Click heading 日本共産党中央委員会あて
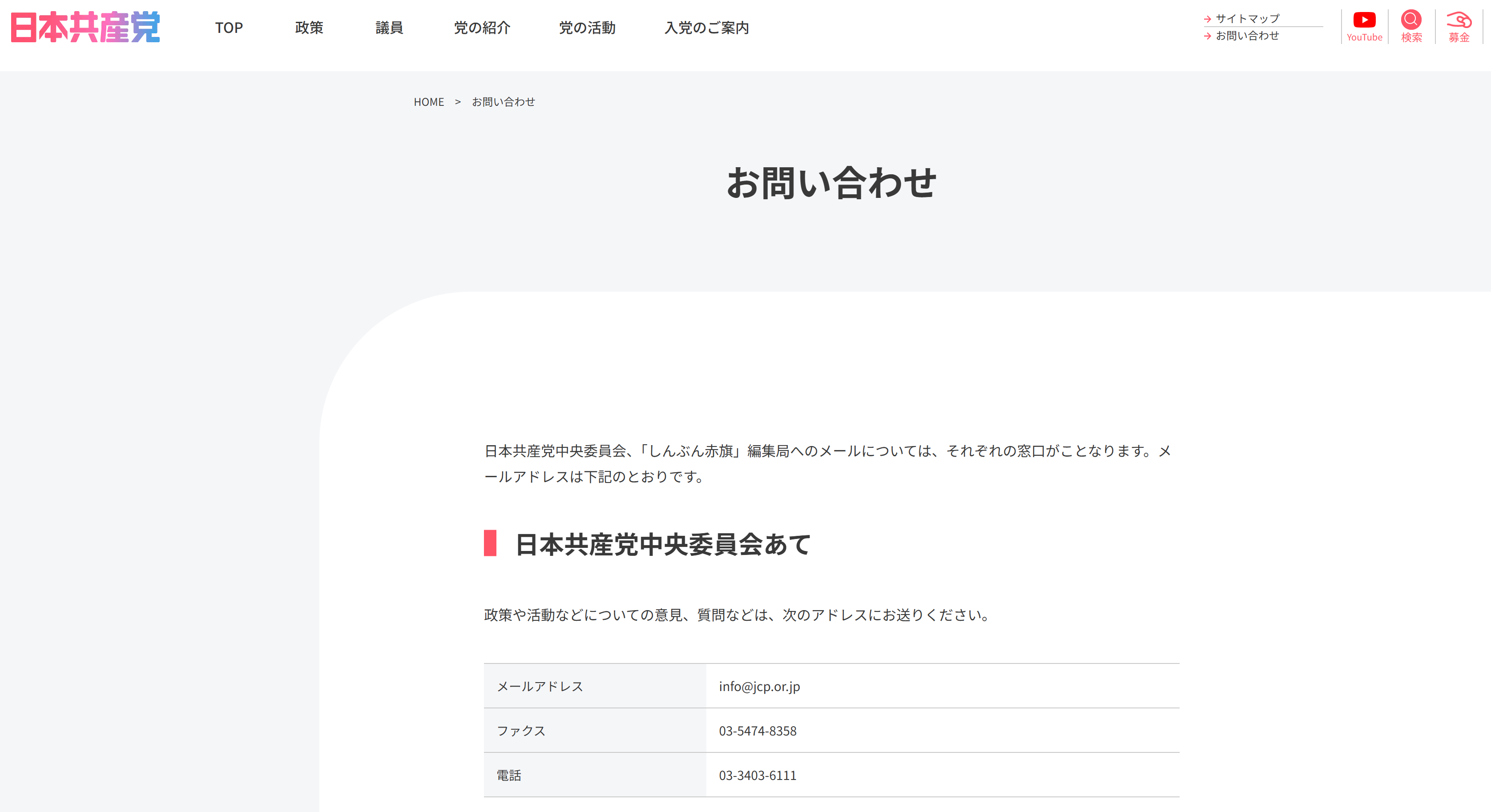This screenshot has height=812, width=1491. (663, 544)
